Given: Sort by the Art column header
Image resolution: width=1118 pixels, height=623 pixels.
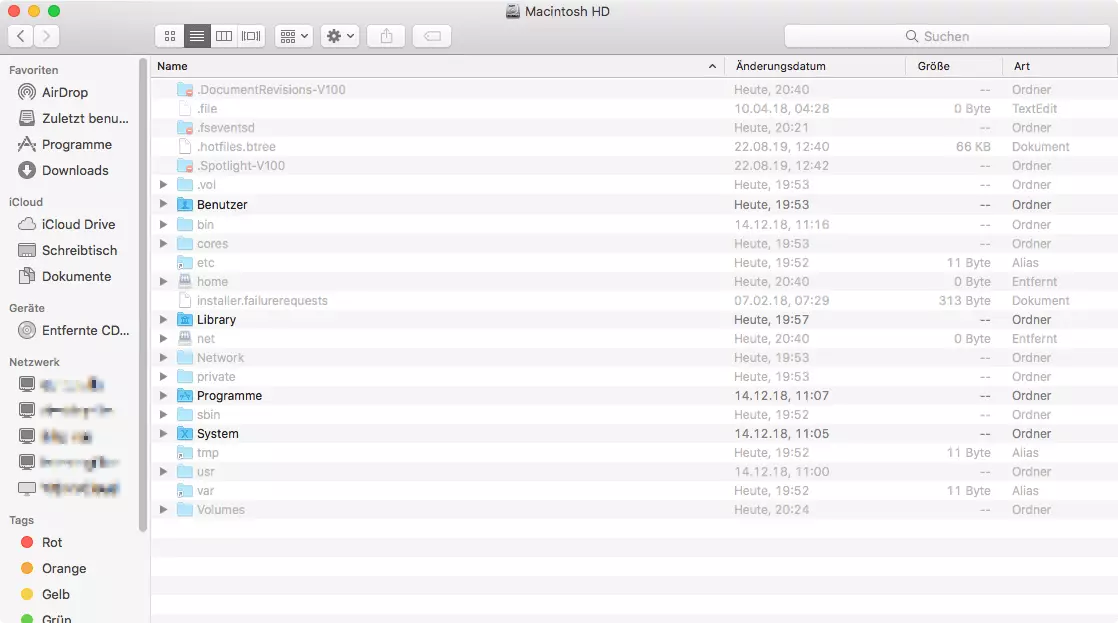Looking at the screenshot, I should click(1060, 66).
